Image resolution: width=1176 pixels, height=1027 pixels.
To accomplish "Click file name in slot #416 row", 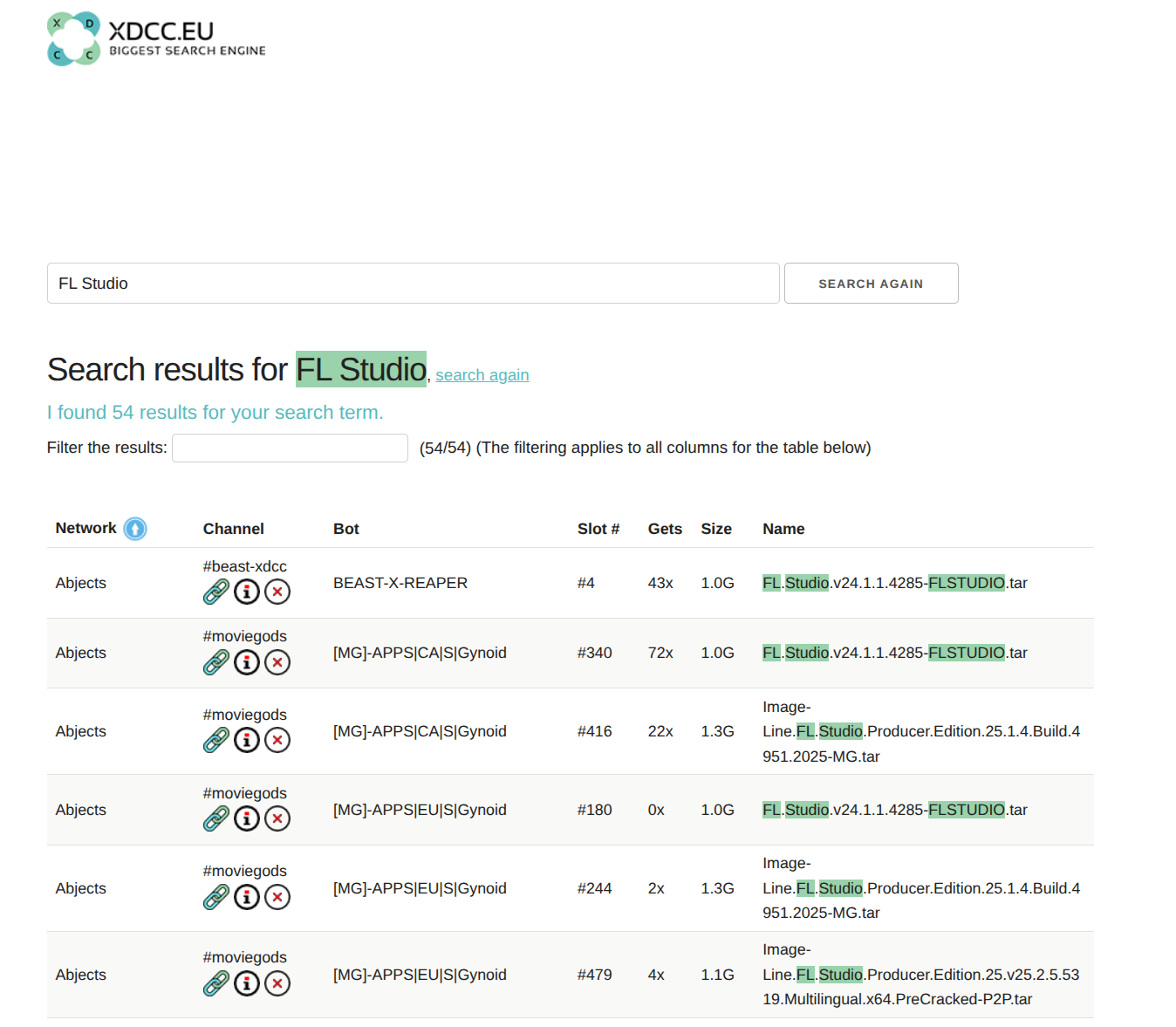I will click(x=921, y=731).
